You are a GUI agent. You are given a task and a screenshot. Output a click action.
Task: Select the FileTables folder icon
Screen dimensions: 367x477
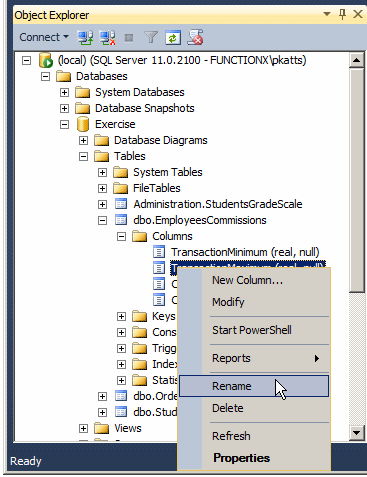120,188
